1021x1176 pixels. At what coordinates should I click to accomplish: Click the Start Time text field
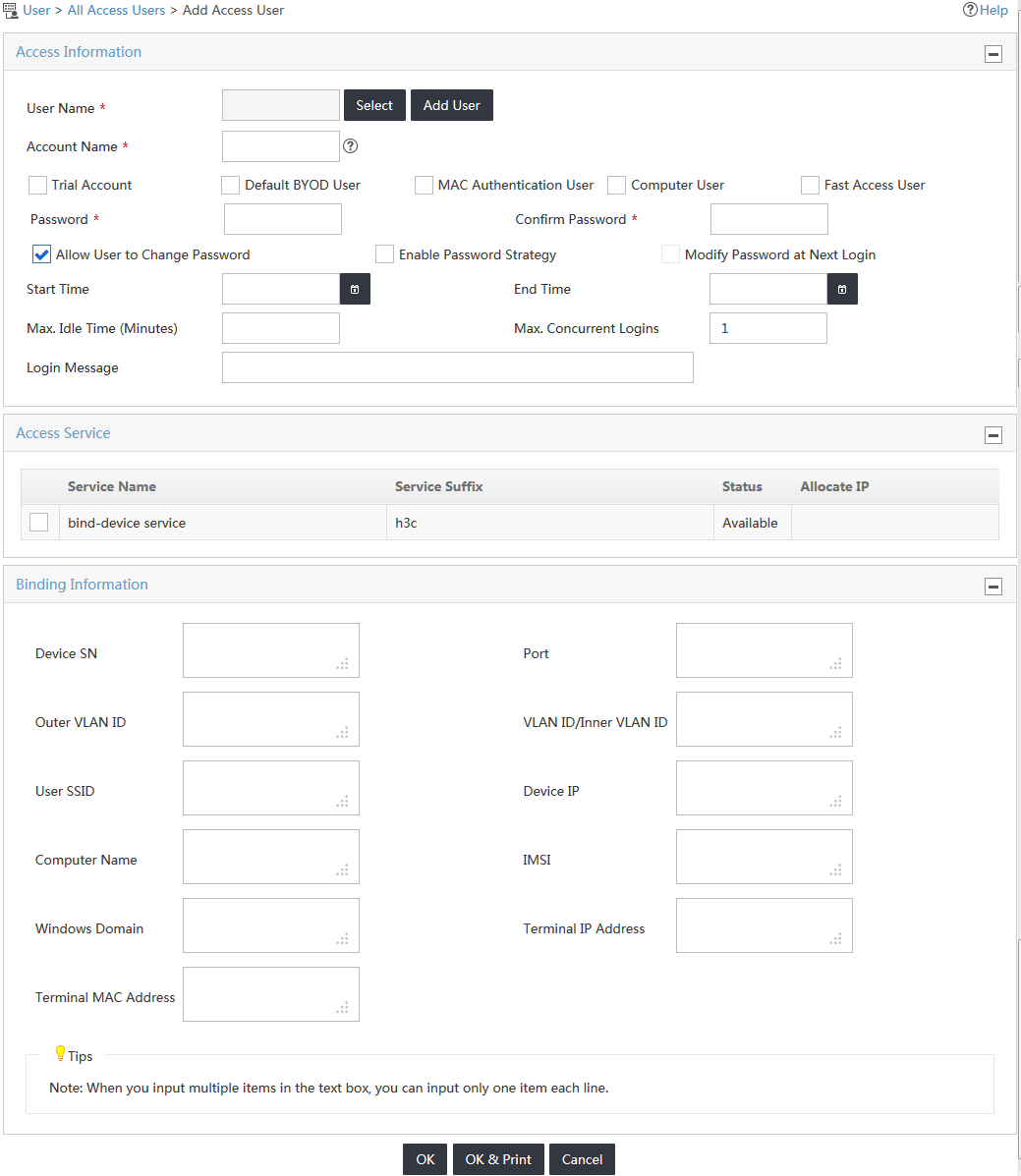pyautogui.click(x=281, y=289)
